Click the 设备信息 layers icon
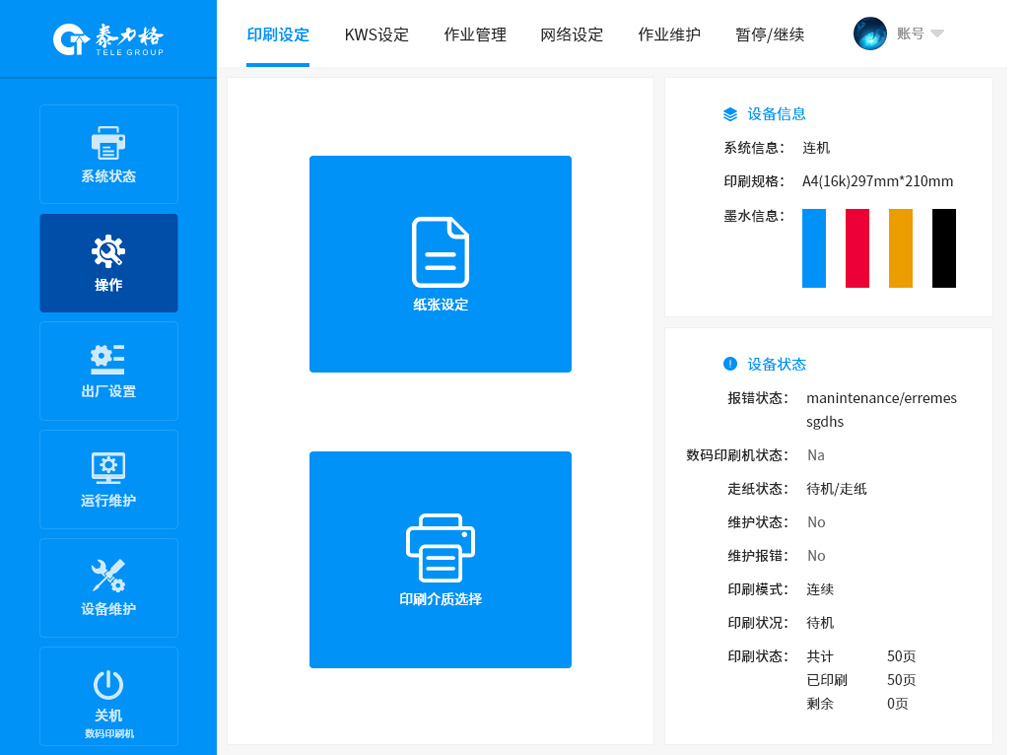 730,115
